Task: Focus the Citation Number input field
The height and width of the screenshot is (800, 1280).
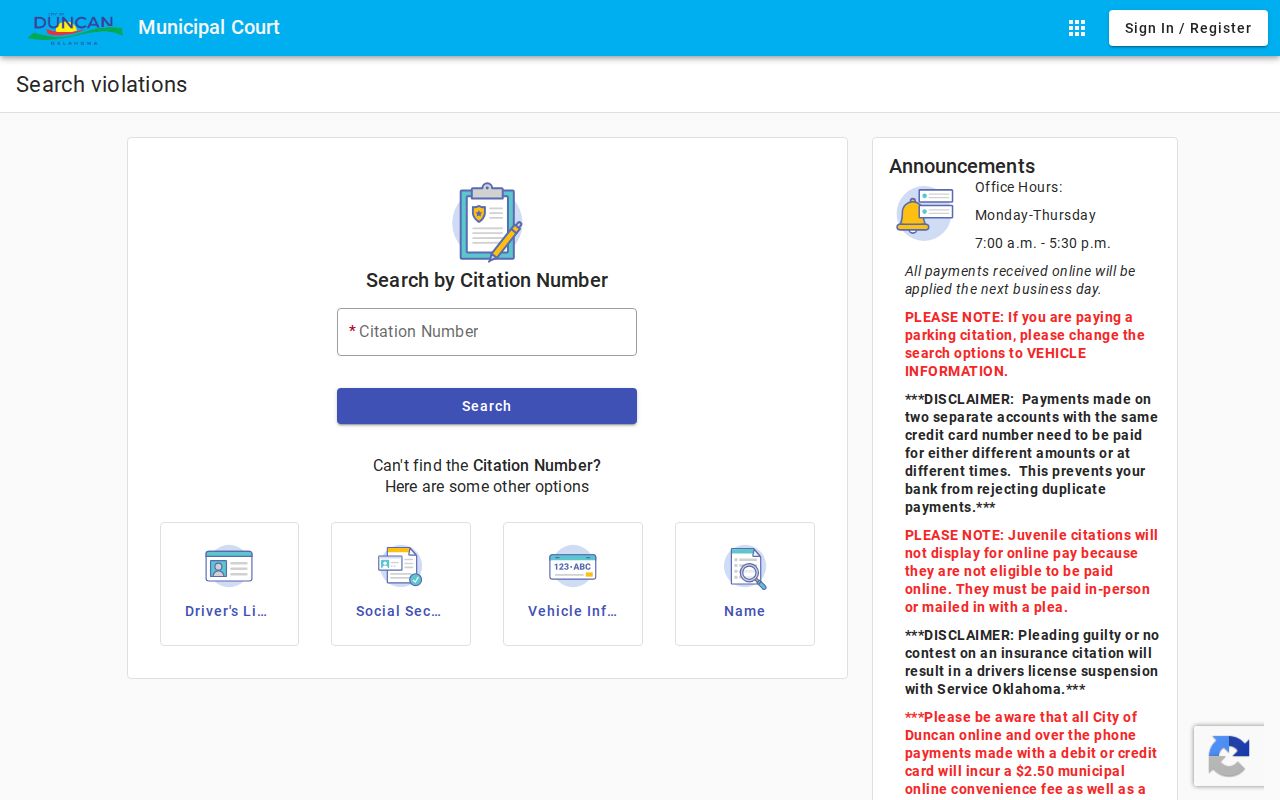Action: tap(487, 332)
